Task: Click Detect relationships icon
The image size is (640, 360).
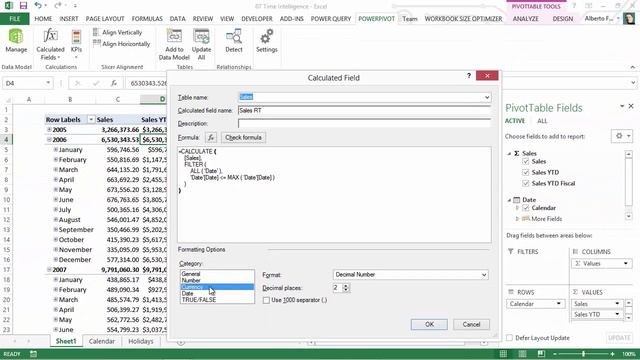Action: 234,41
